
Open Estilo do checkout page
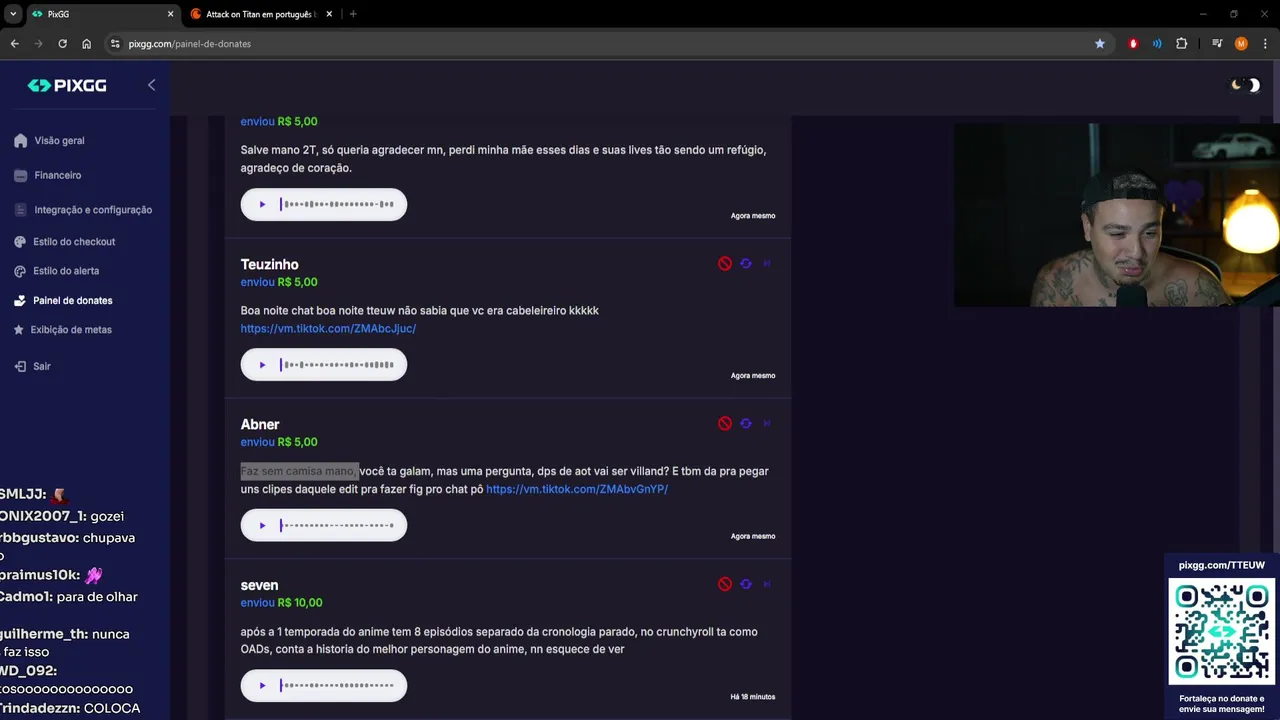tap(65, 242)
